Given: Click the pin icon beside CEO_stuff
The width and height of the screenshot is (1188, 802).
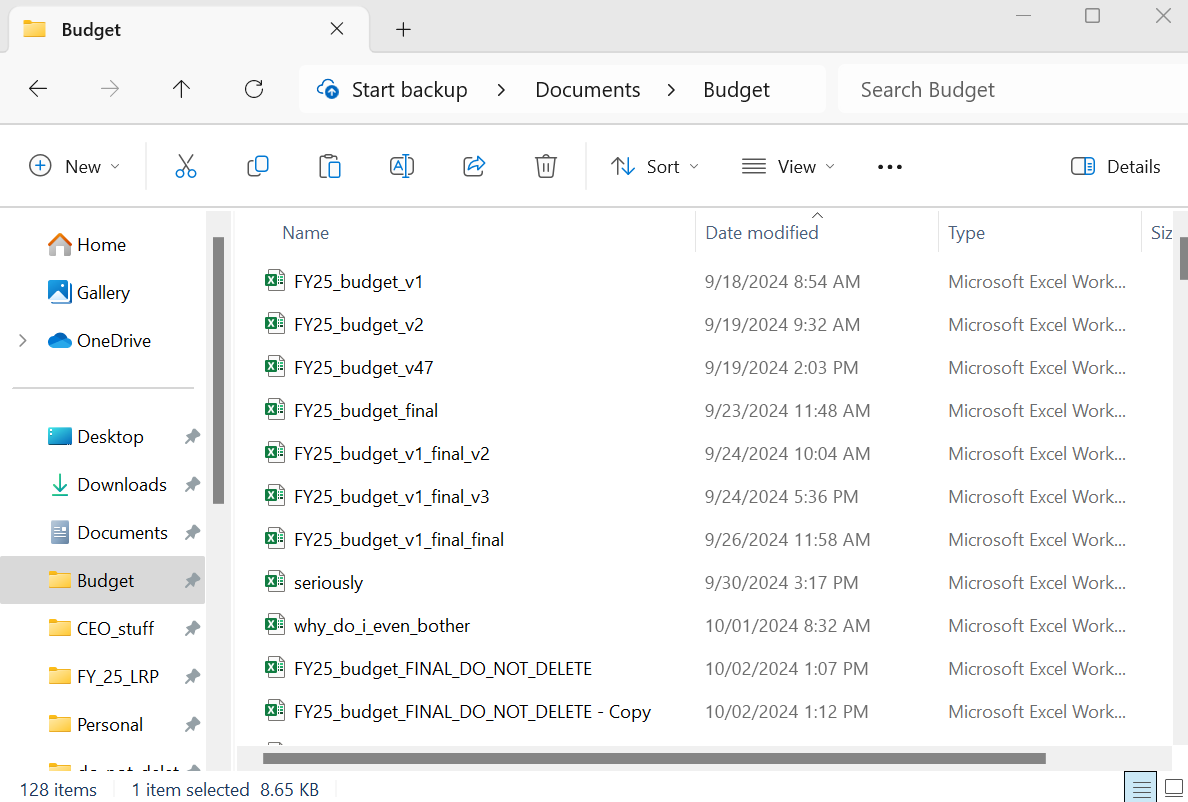Looking at the screenshot, I should tap(192, 629).
